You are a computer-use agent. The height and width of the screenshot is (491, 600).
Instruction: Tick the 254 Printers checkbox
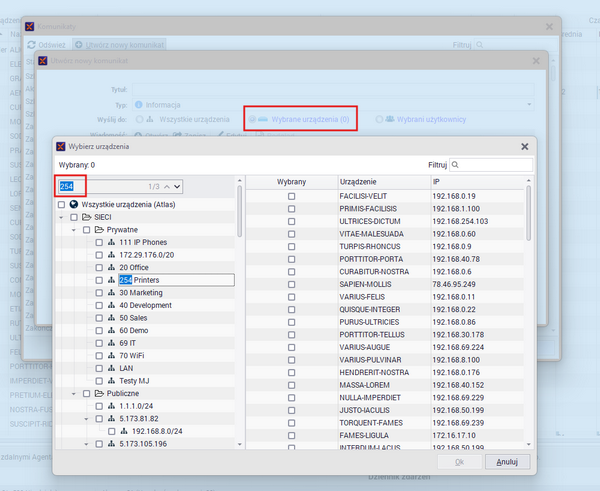[x=99, y=280]
